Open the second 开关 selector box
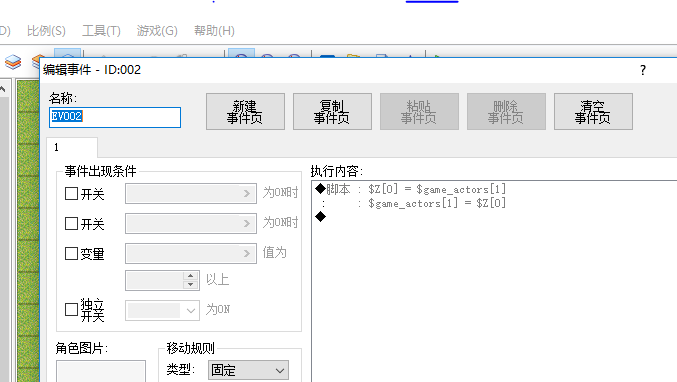This screenshot has height=382, width=677. pyautogui.click(x=191, y=224)
